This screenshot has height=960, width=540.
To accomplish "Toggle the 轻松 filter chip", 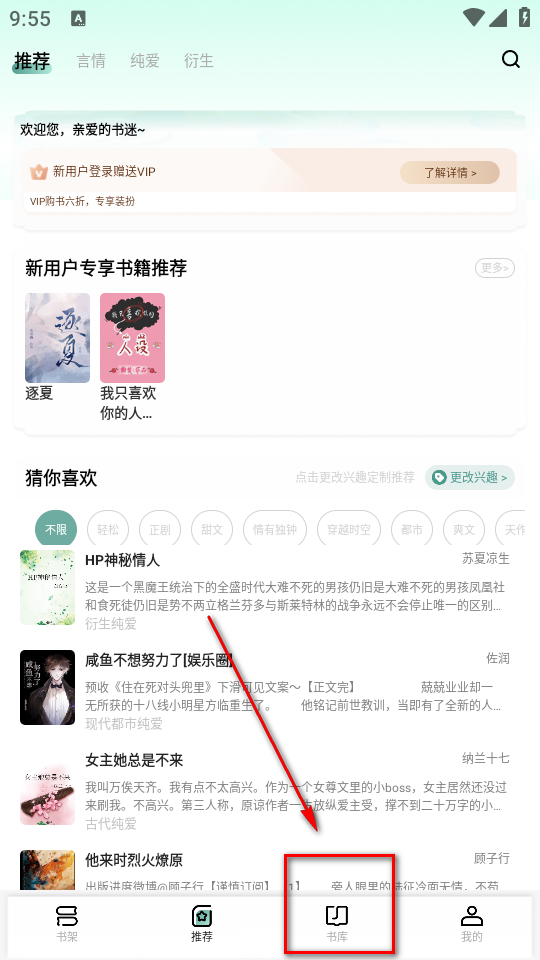I will (108, 530).
